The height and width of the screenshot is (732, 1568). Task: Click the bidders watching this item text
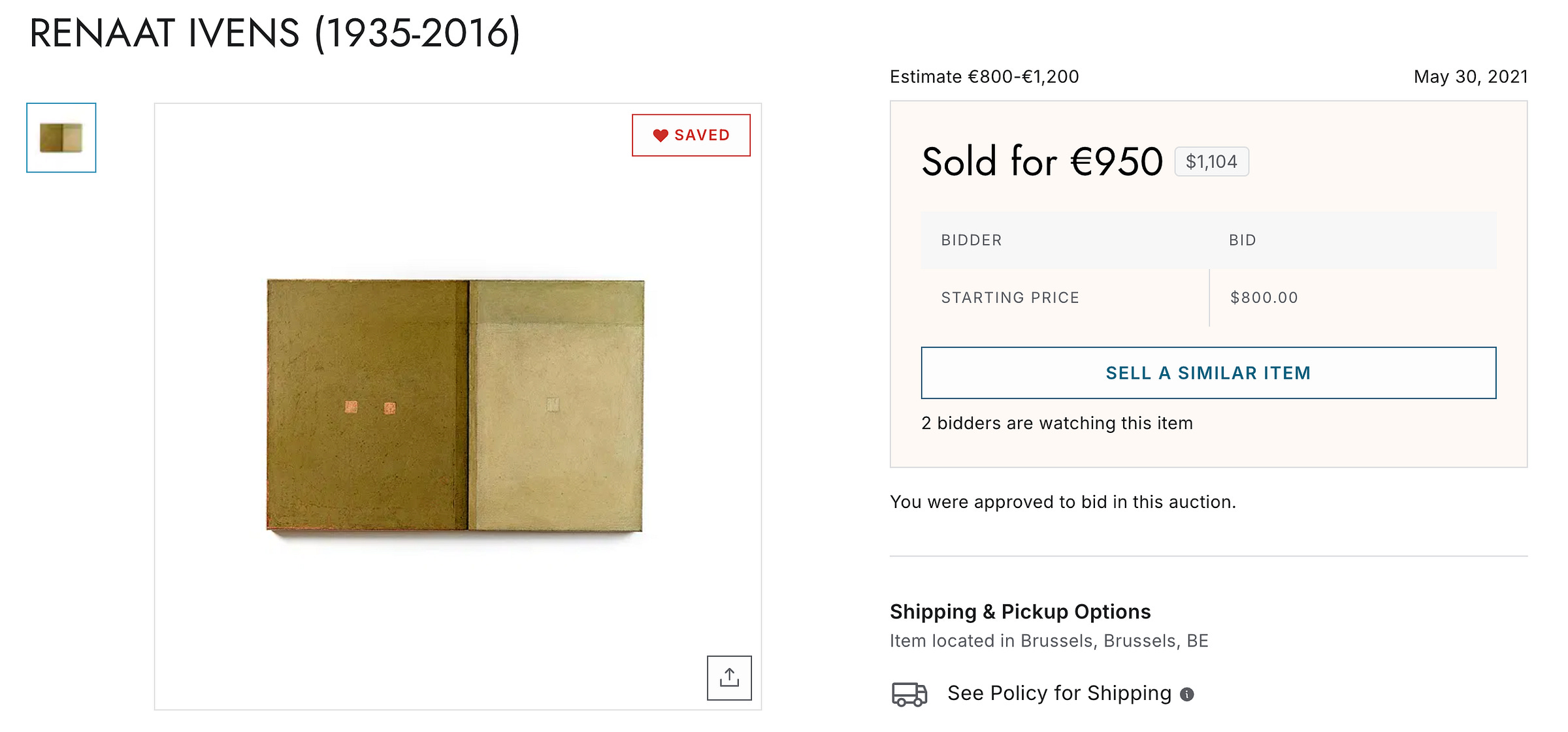tap(1057, 423)
